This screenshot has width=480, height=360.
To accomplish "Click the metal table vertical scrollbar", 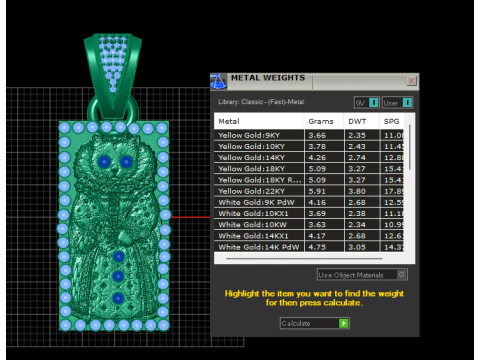I will (410, 148).
